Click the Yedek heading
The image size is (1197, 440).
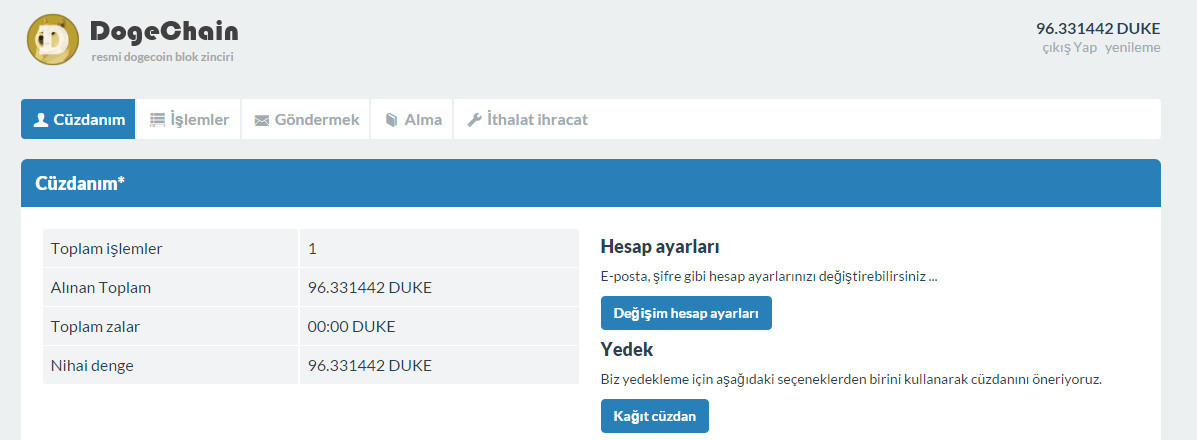pyautogui.click(x=627, y=350)
